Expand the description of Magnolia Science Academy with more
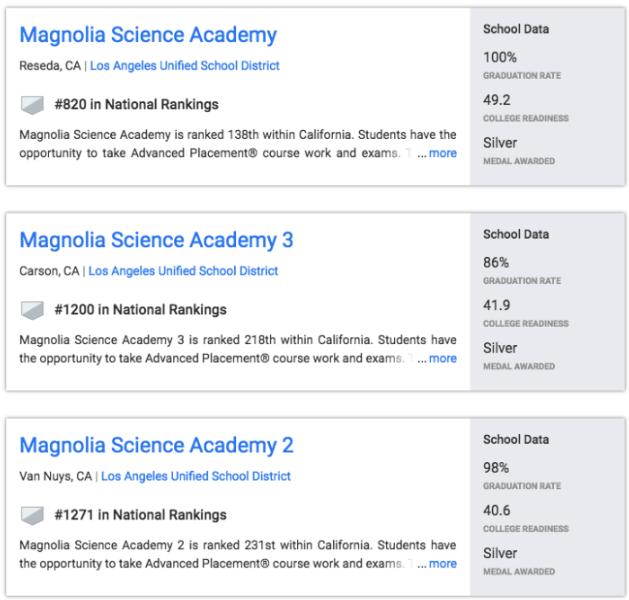 point(442,153)
